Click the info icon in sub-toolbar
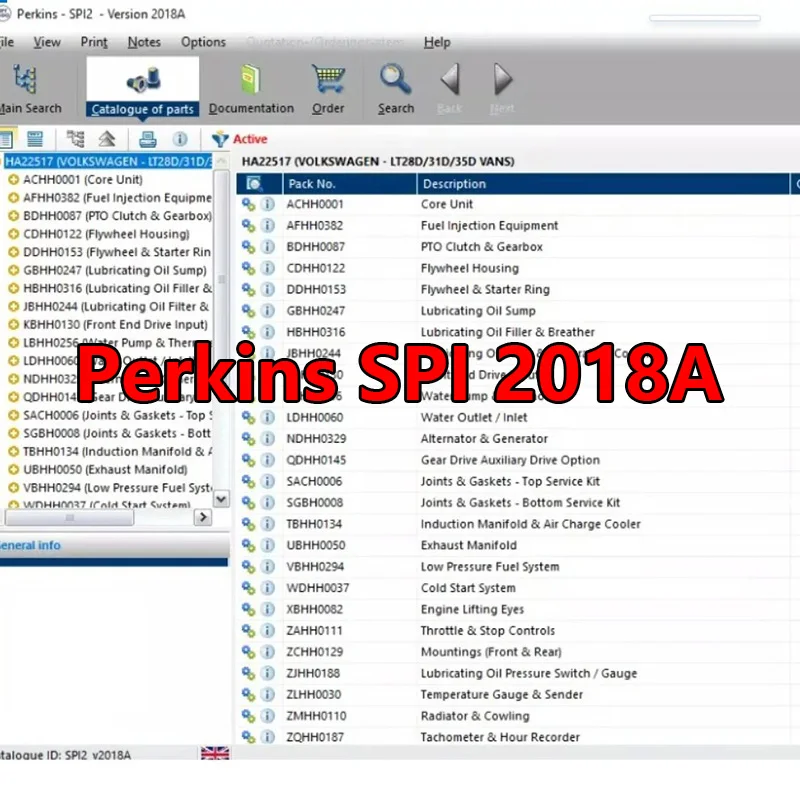800x800 pixels. [x=180, y=139]
